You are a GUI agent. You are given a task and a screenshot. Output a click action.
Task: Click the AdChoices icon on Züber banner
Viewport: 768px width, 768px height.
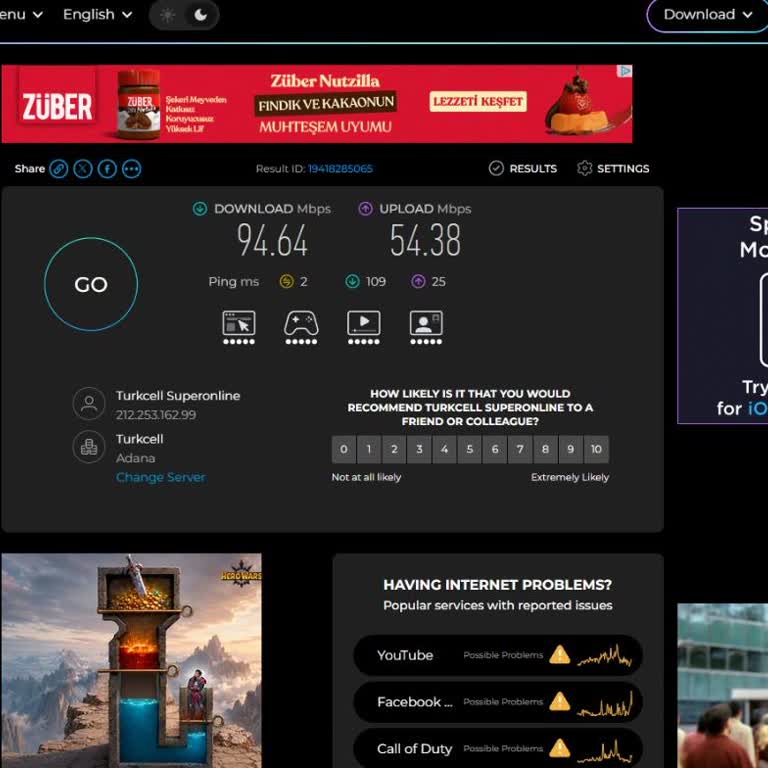pos(624,72)
